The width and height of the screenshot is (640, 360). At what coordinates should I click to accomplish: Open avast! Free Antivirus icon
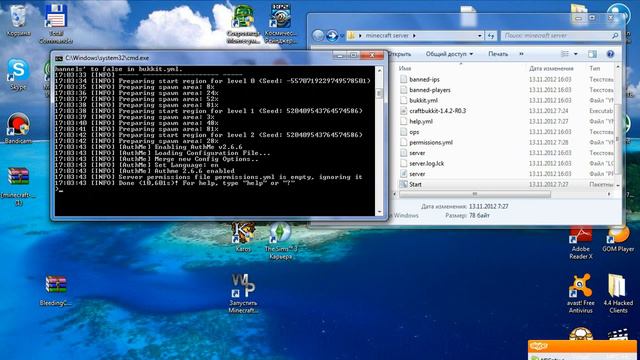coord(580,293)
